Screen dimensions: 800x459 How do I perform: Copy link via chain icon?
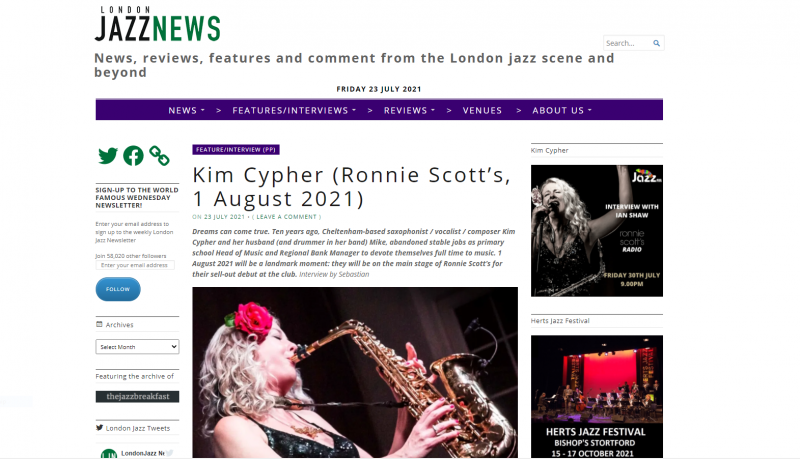coord(159,156)
